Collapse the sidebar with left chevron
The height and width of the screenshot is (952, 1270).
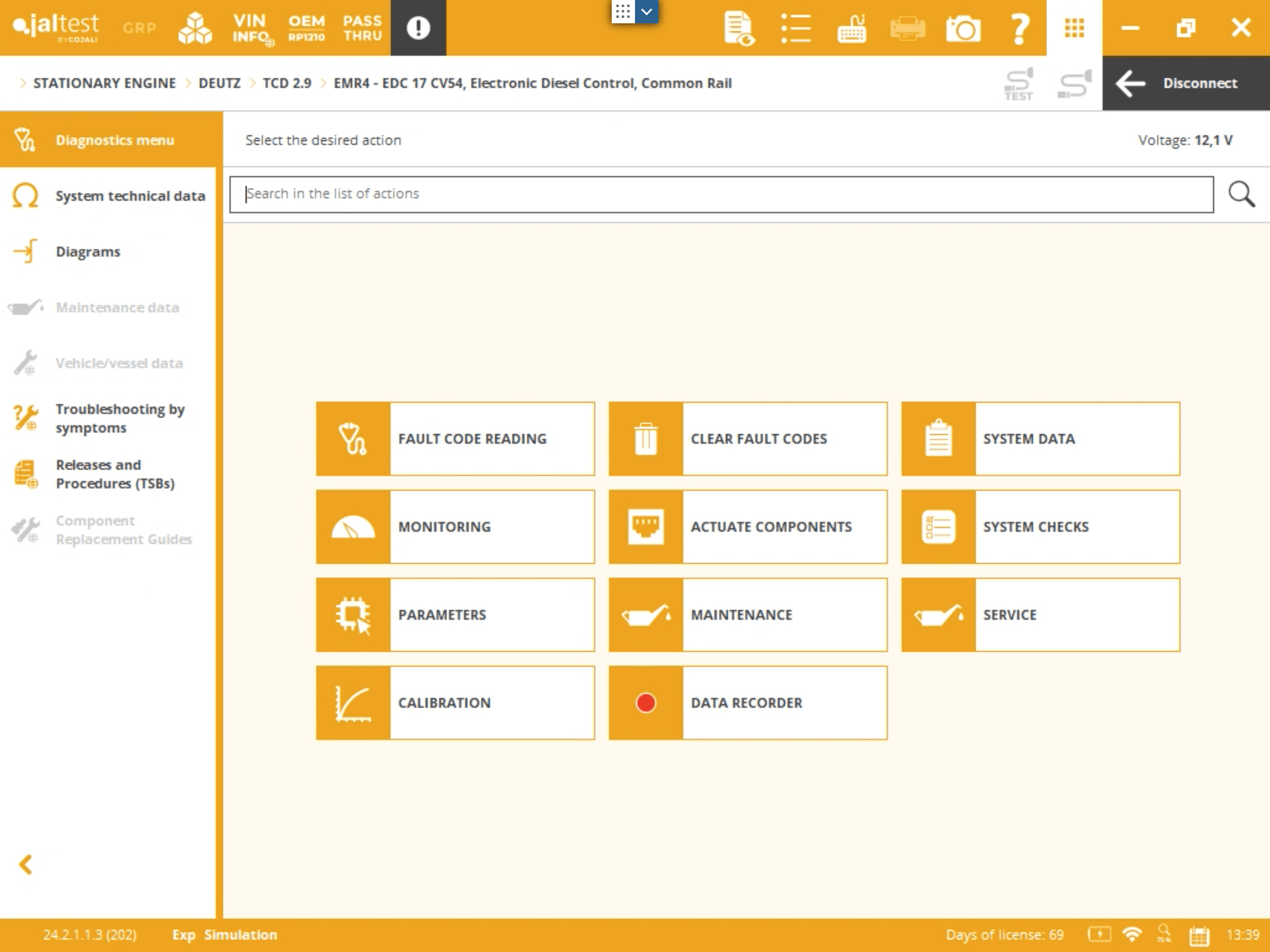pyautogui.click(x=26, y=864)
